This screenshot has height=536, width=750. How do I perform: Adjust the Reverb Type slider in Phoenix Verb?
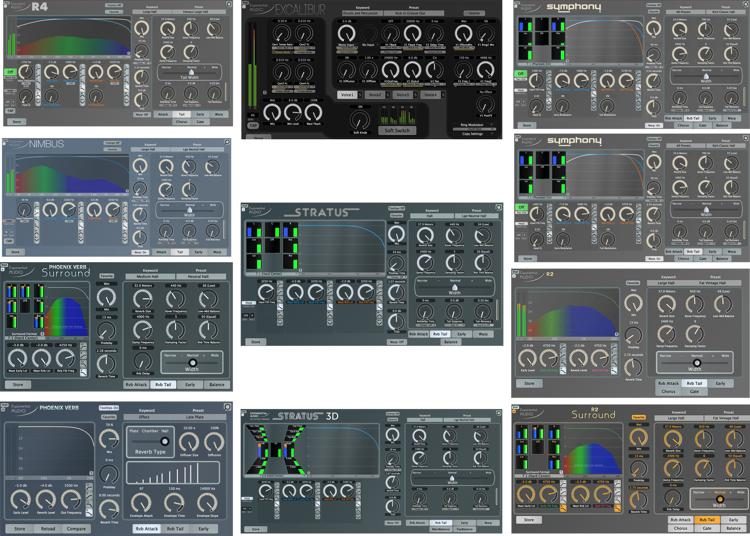(164, 440)
